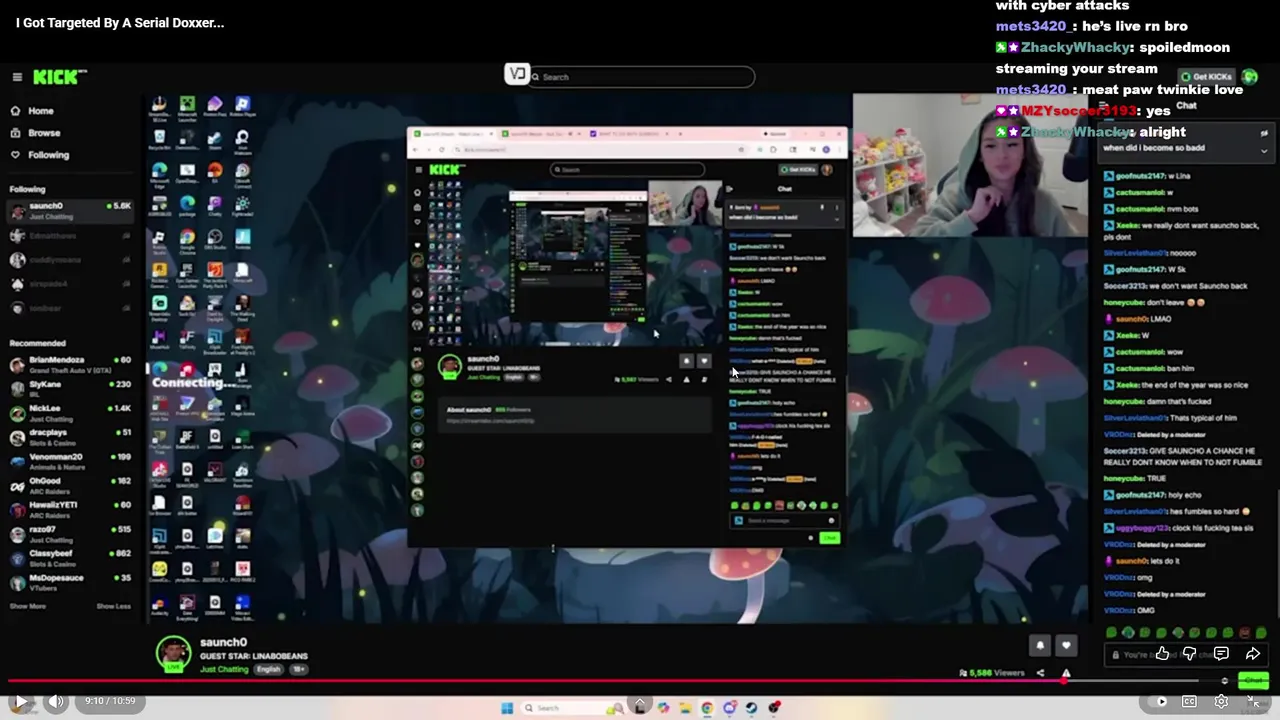Toggle YouTube closed captions
The height and width of the screenshot is (720, 1280).
(1189, 701)
